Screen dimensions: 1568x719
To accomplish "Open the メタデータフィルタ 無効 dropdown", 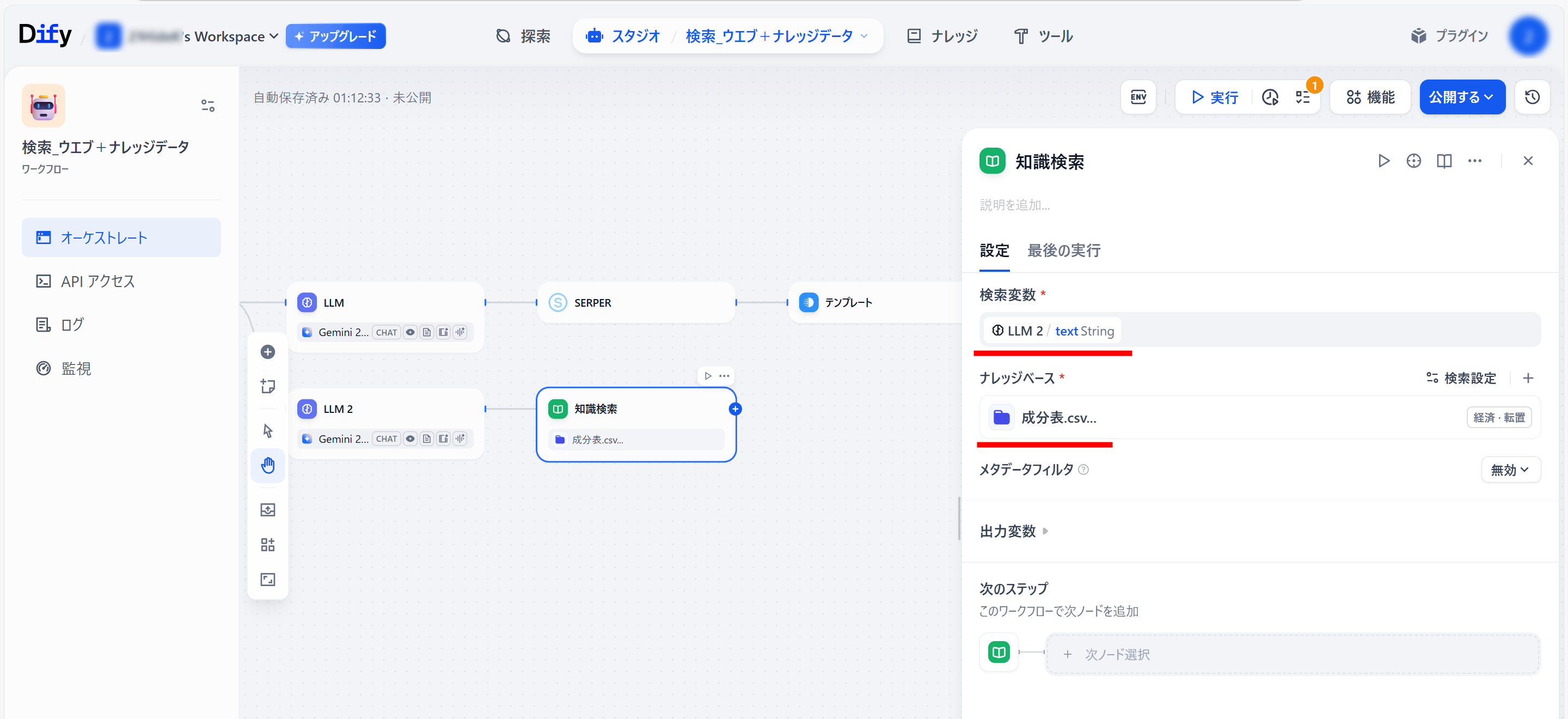I will 1510,470.
